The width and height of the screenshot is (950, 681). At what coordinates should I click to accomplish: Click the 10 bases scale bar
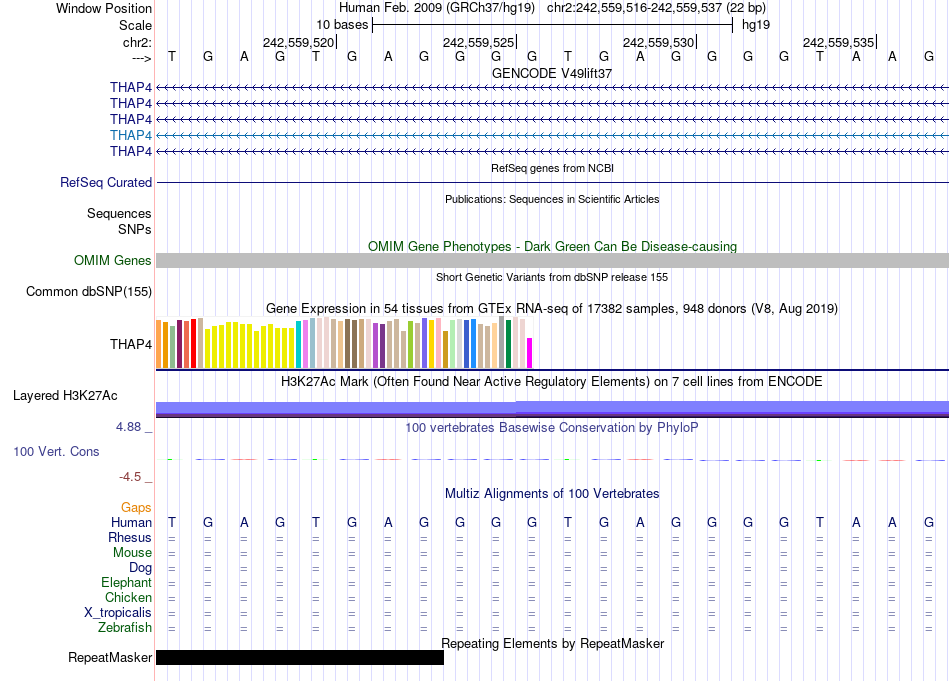point(553,25)
